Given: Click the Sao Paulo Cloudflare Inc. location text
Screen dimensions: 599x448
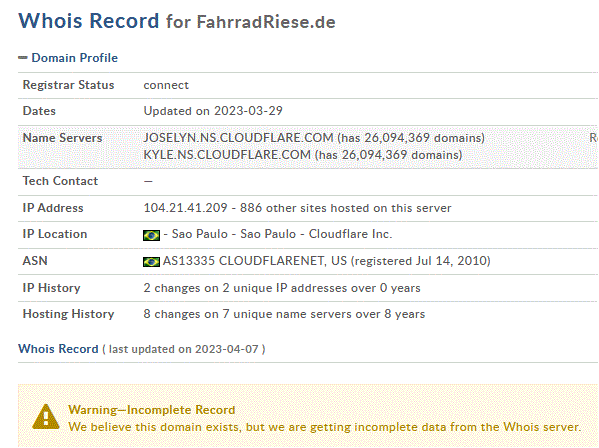Looking at the screenshot, I should [x=282, y=234].
